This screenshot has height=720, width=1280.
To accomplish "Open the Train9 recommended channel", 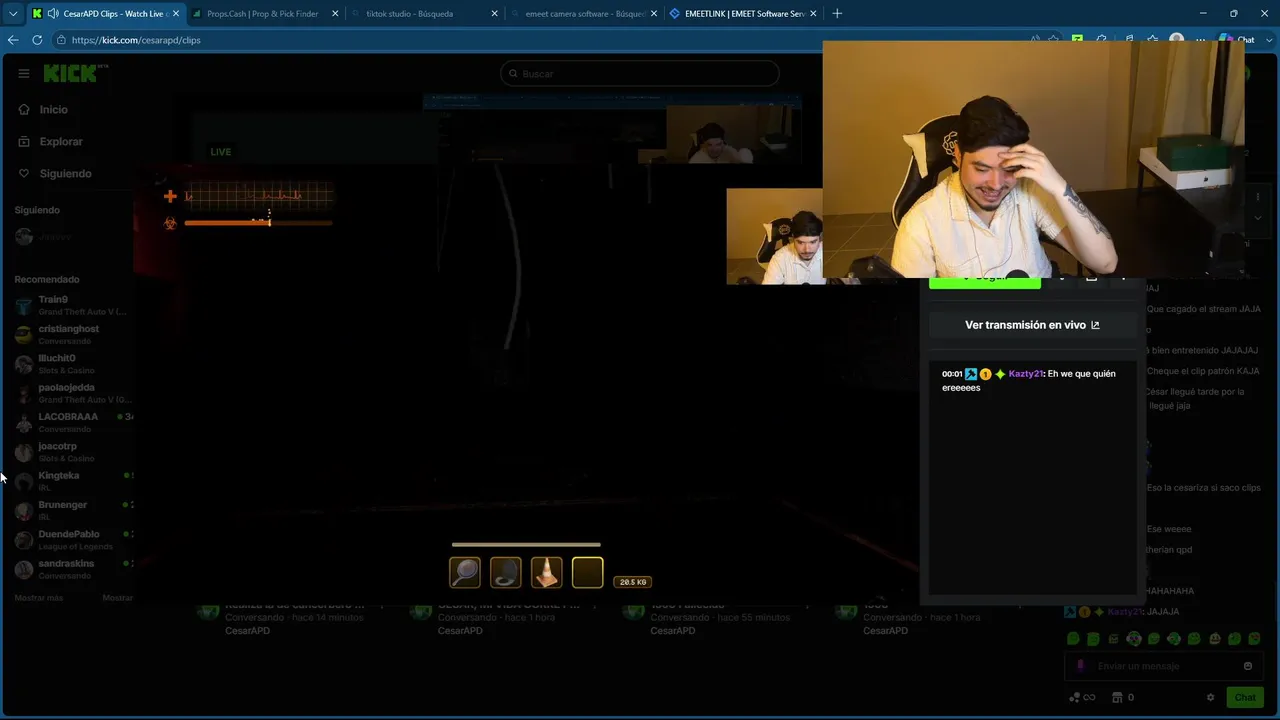I will point(74,305).
